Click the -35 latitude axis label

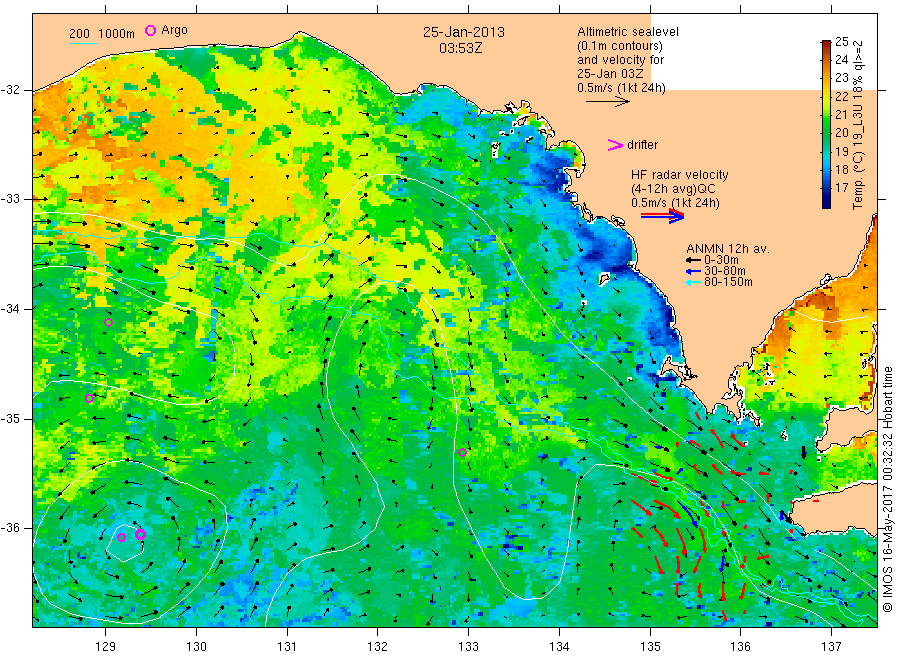click(10, 418)
